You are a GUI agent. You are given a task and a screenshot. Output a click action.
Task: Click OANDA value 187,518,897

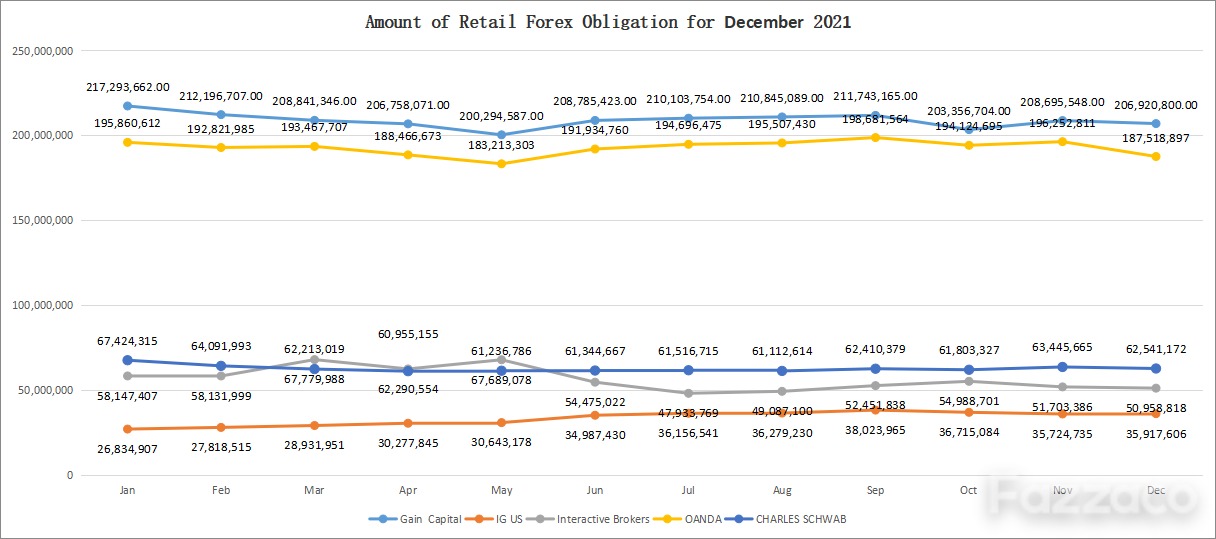[x=1154, y=138]
